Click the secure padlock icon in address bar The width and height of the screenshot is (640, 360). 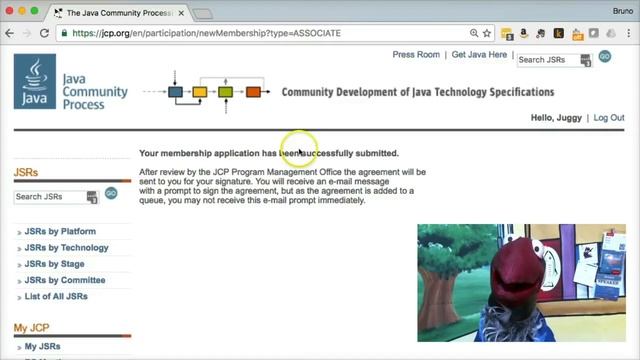click(x=64, y=33)
